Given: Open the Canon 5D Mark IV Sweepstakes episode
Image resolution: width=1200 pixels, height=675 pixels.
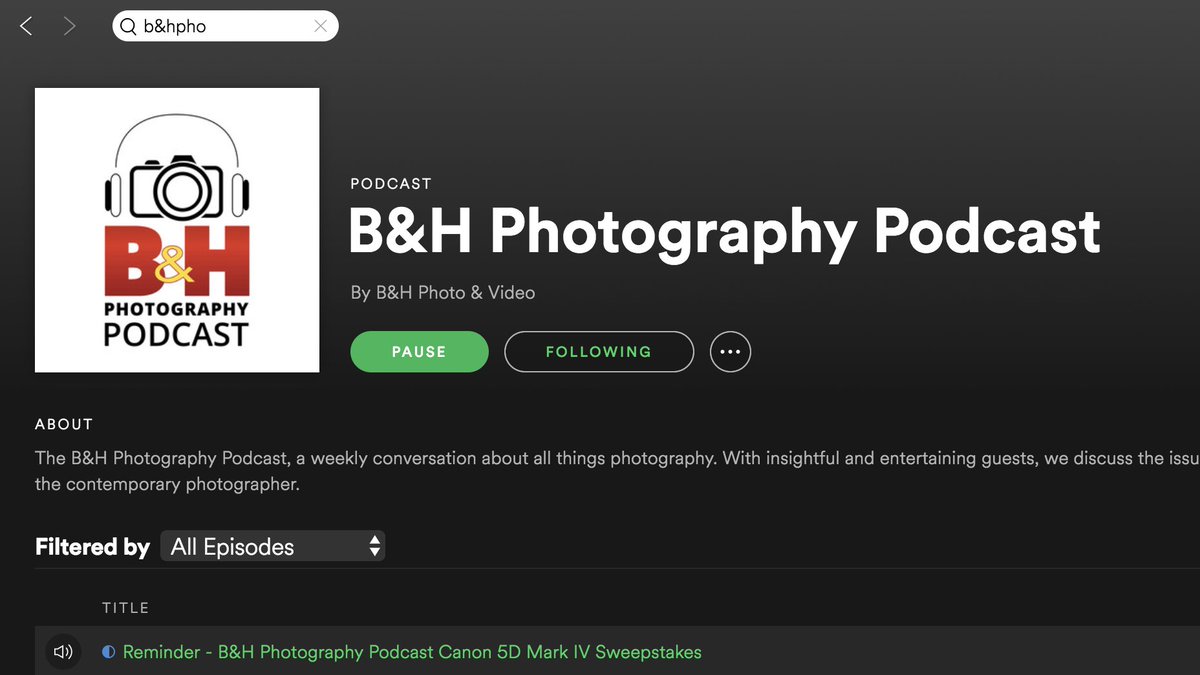Looking at the screenshot, I should (x=412, y=652).
